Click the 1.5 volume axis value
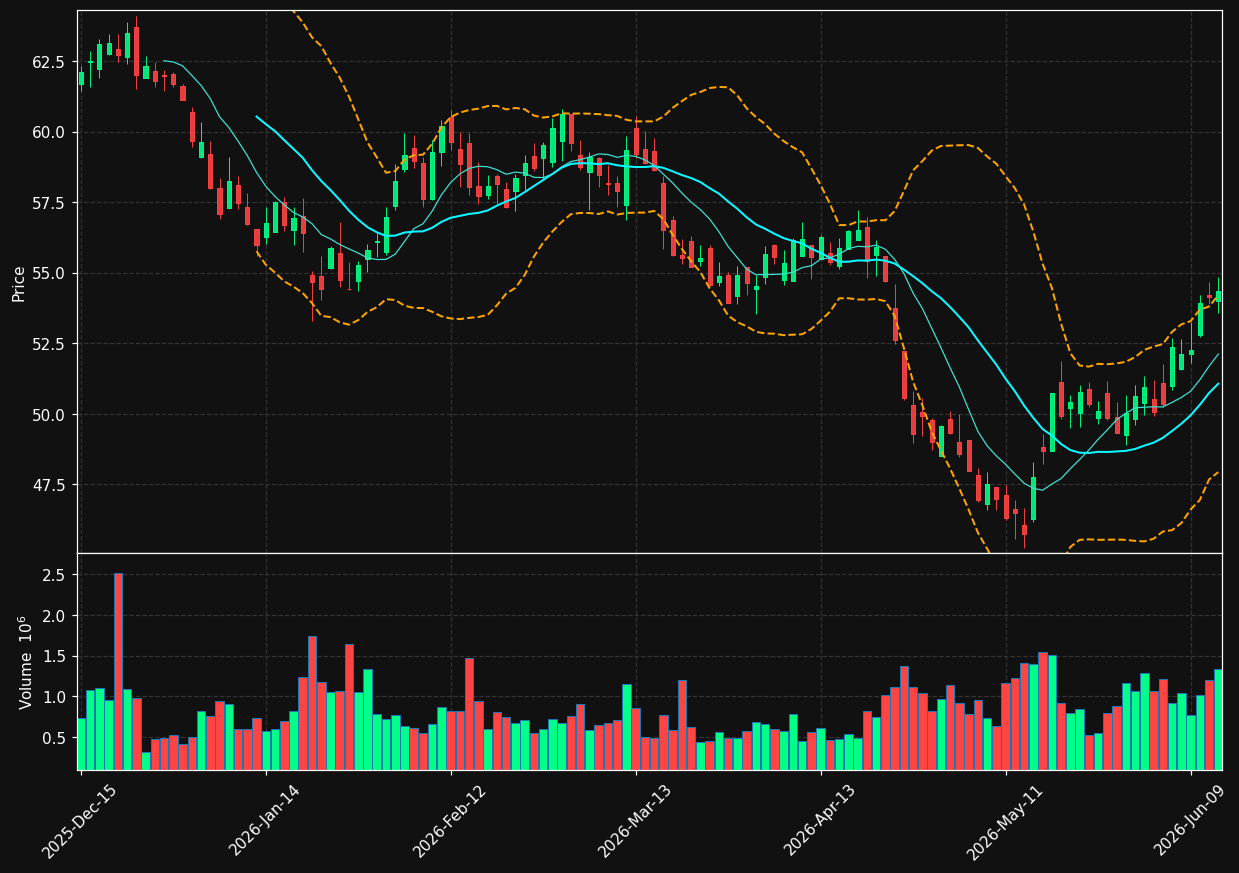The image size is (1239, 873). 54,656
